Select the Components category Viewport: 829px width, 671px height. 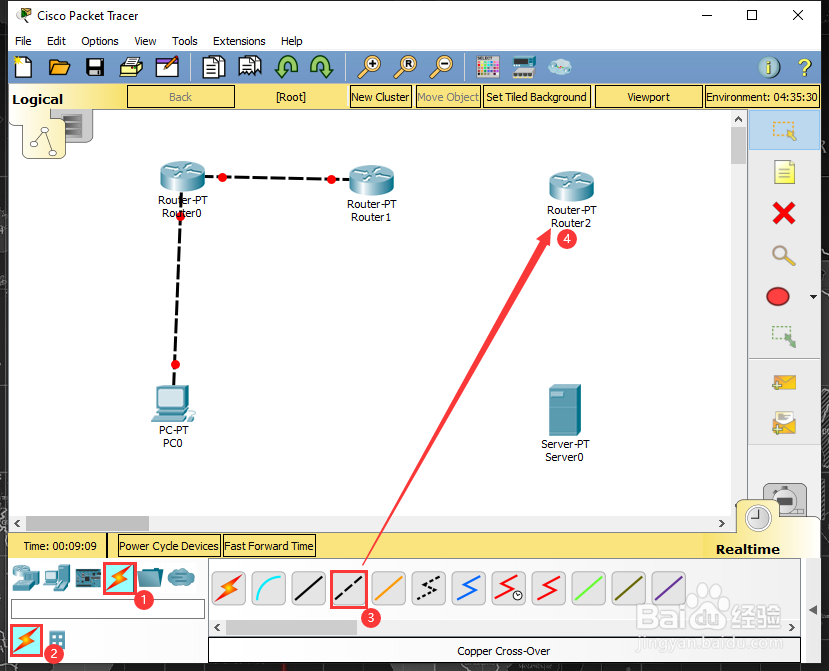point(88,578)
